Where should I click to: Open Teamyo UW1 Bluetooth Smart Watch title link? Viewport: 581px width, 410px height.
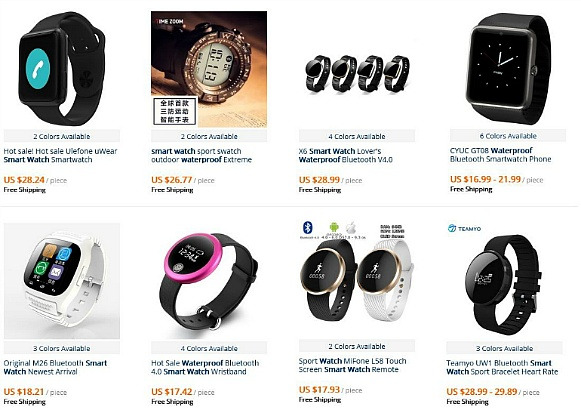pos(502,367)
